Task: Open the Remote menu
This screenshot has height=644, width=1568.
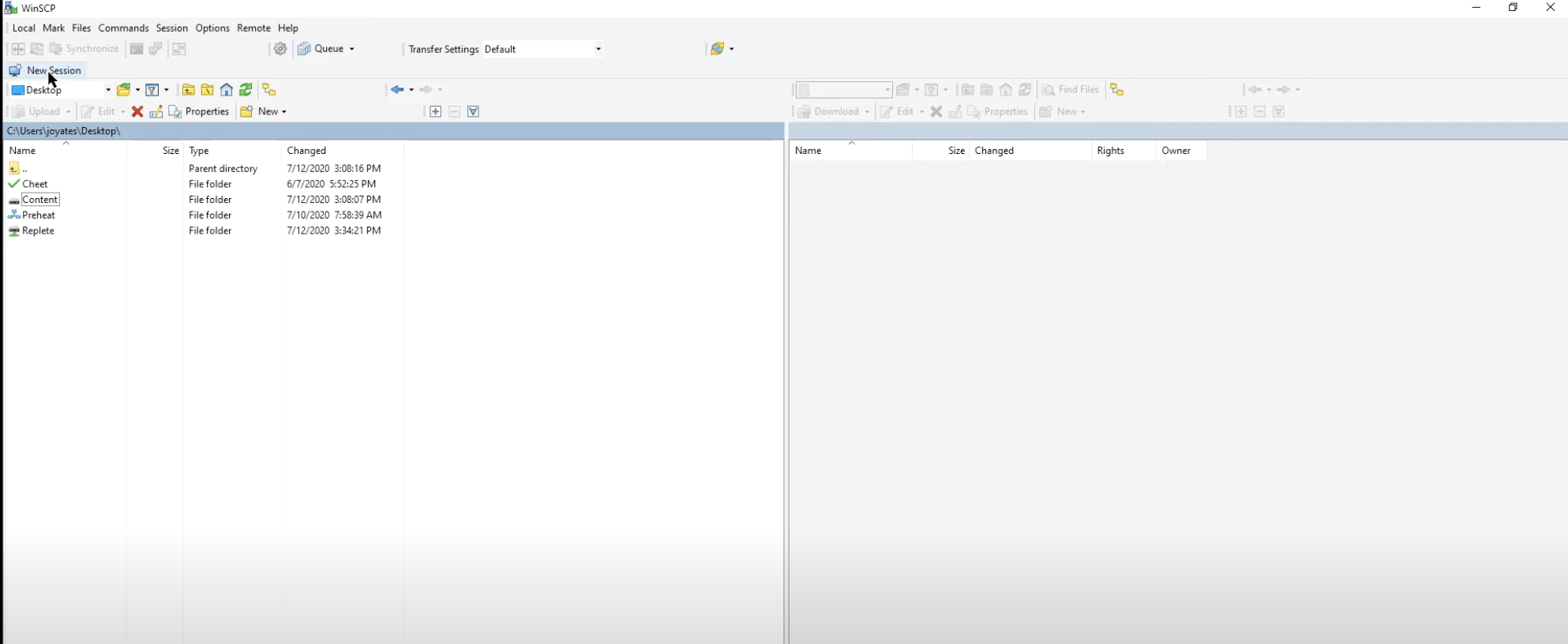Action: (x=253, y=28)
